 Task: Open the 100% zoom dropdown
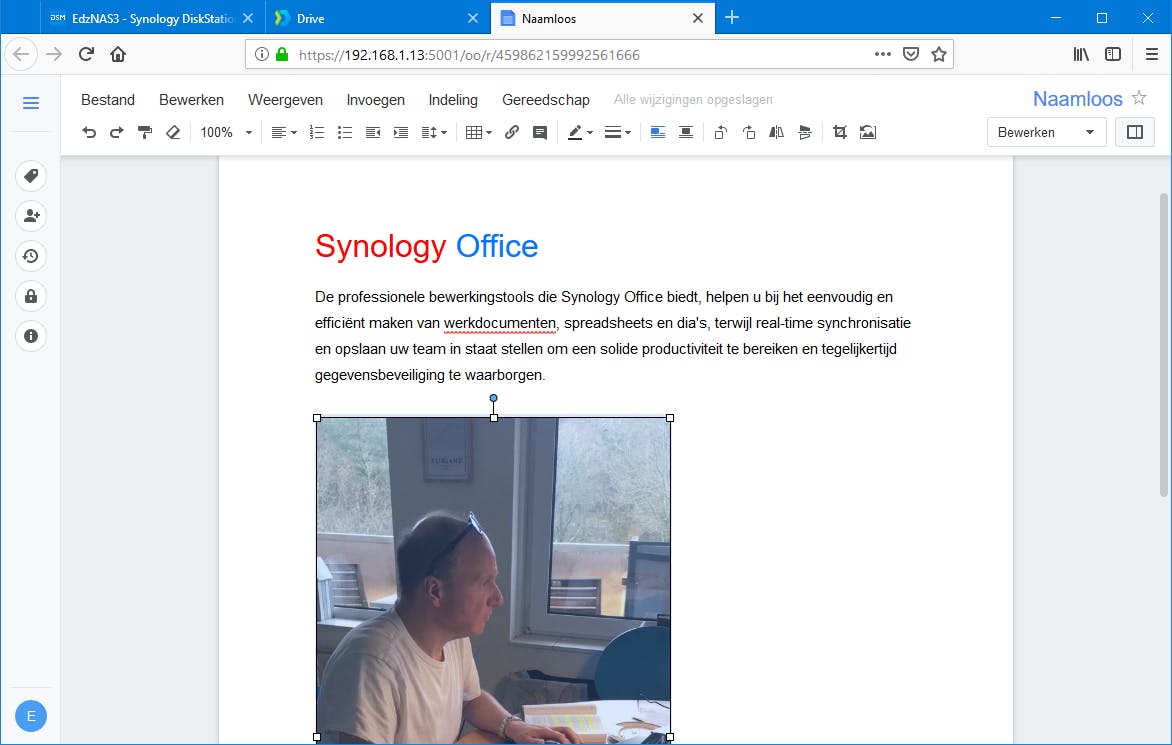point(226,132)
